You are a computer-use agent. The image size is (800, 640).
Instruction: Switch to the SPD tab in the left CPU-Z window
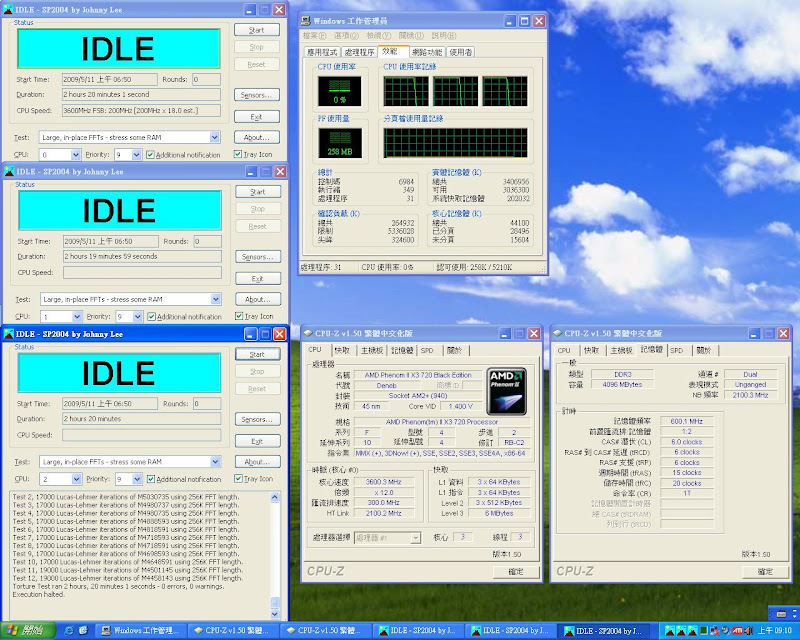point(428,351)
